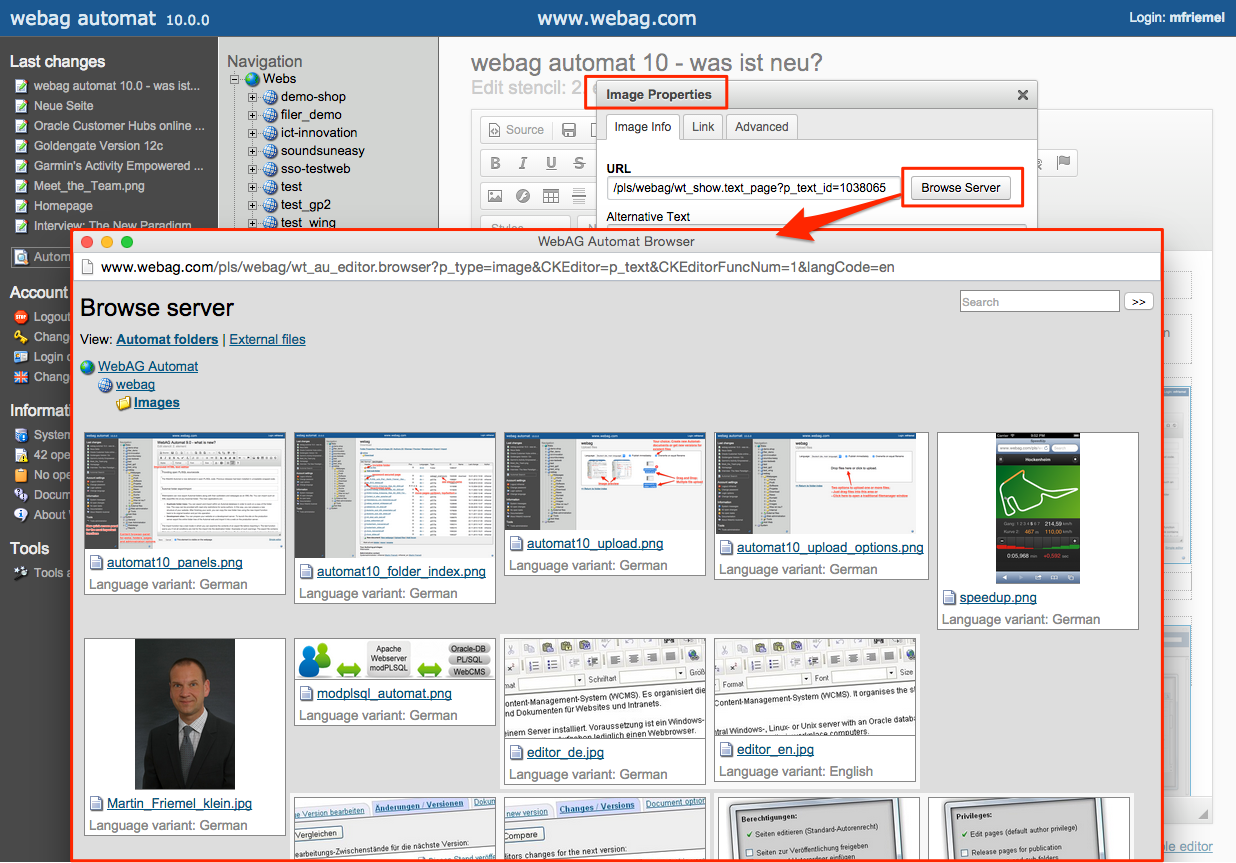Screen dimensions: 1236x863
Task: Apply underline with the U icon
Action: click(551, 163)
